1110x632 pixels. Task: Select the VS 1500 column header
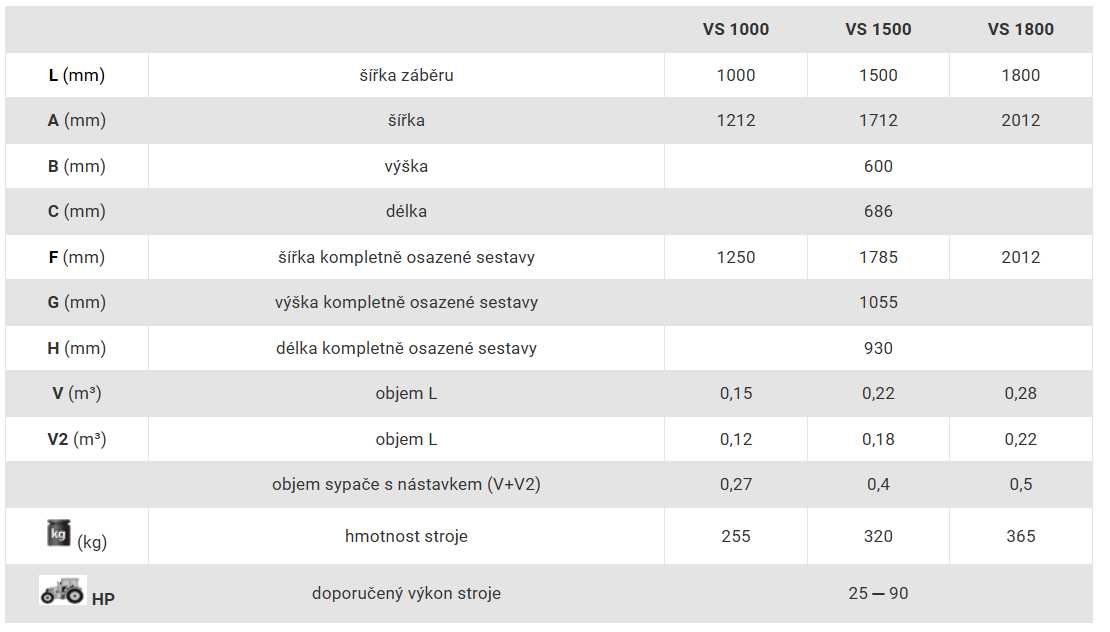point(878,29)
